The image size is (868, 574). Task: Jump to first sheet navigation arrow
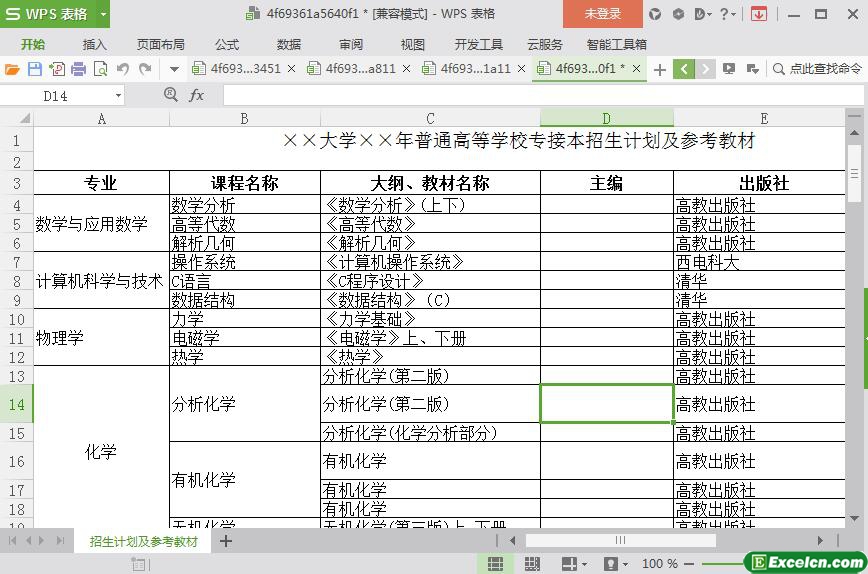pos(13,541)
